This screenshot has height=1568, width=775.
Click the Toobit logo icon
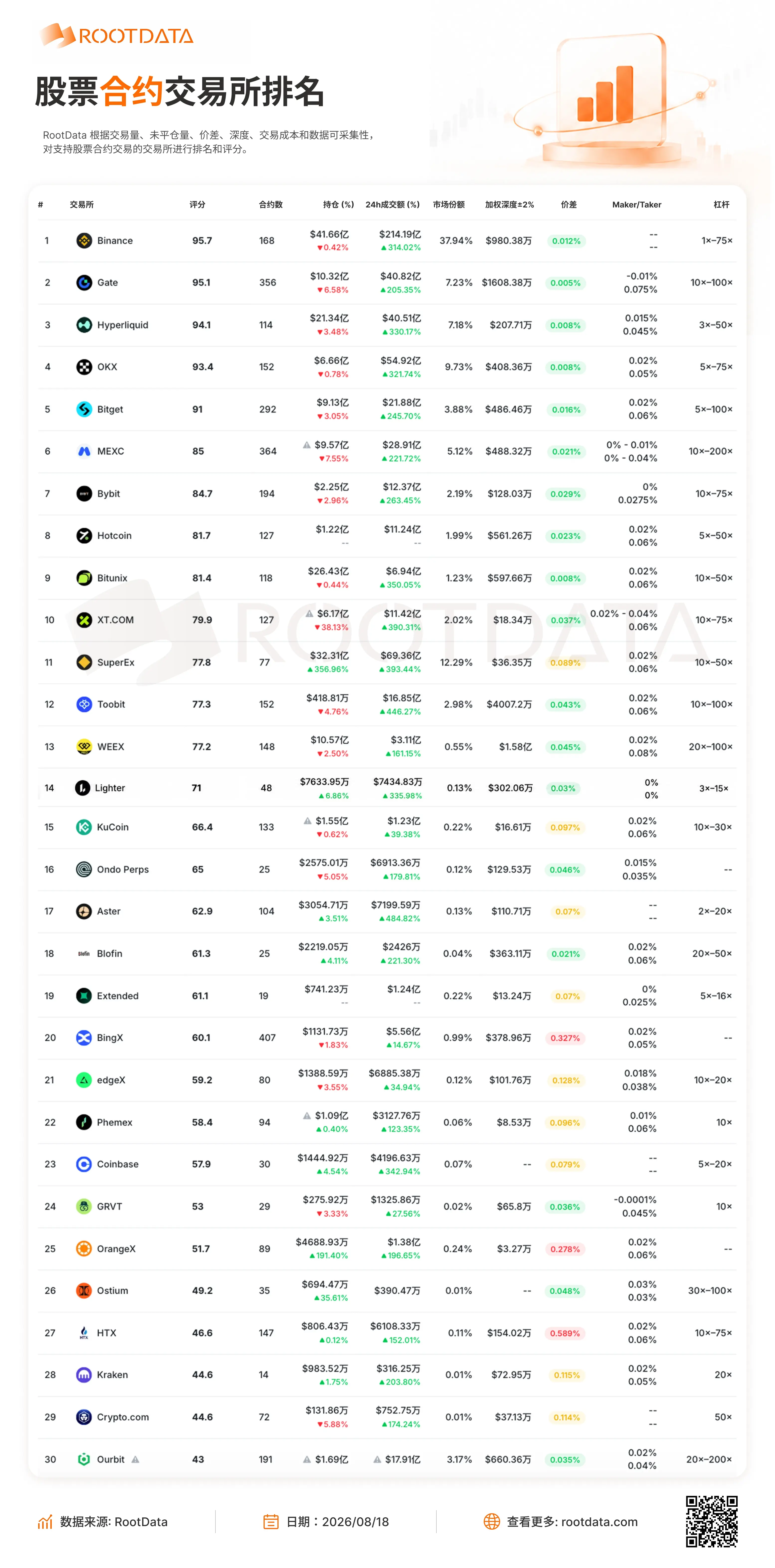click(x=84, y=704)
